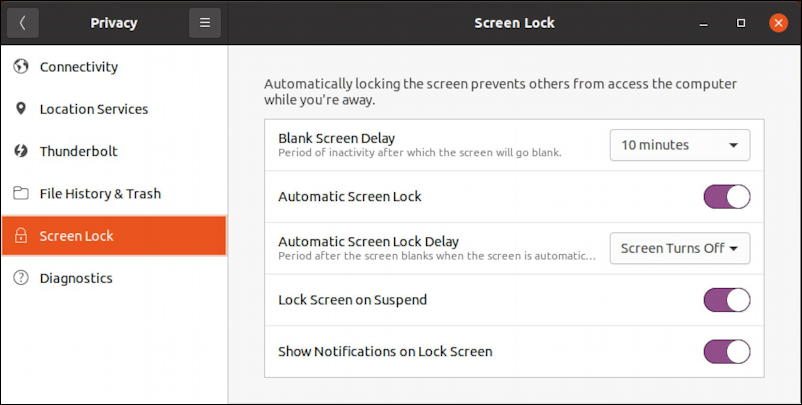Screen dimensions: 802x405
Task: Click the Diagnostics question mark icon
Action: click(21, 278)
